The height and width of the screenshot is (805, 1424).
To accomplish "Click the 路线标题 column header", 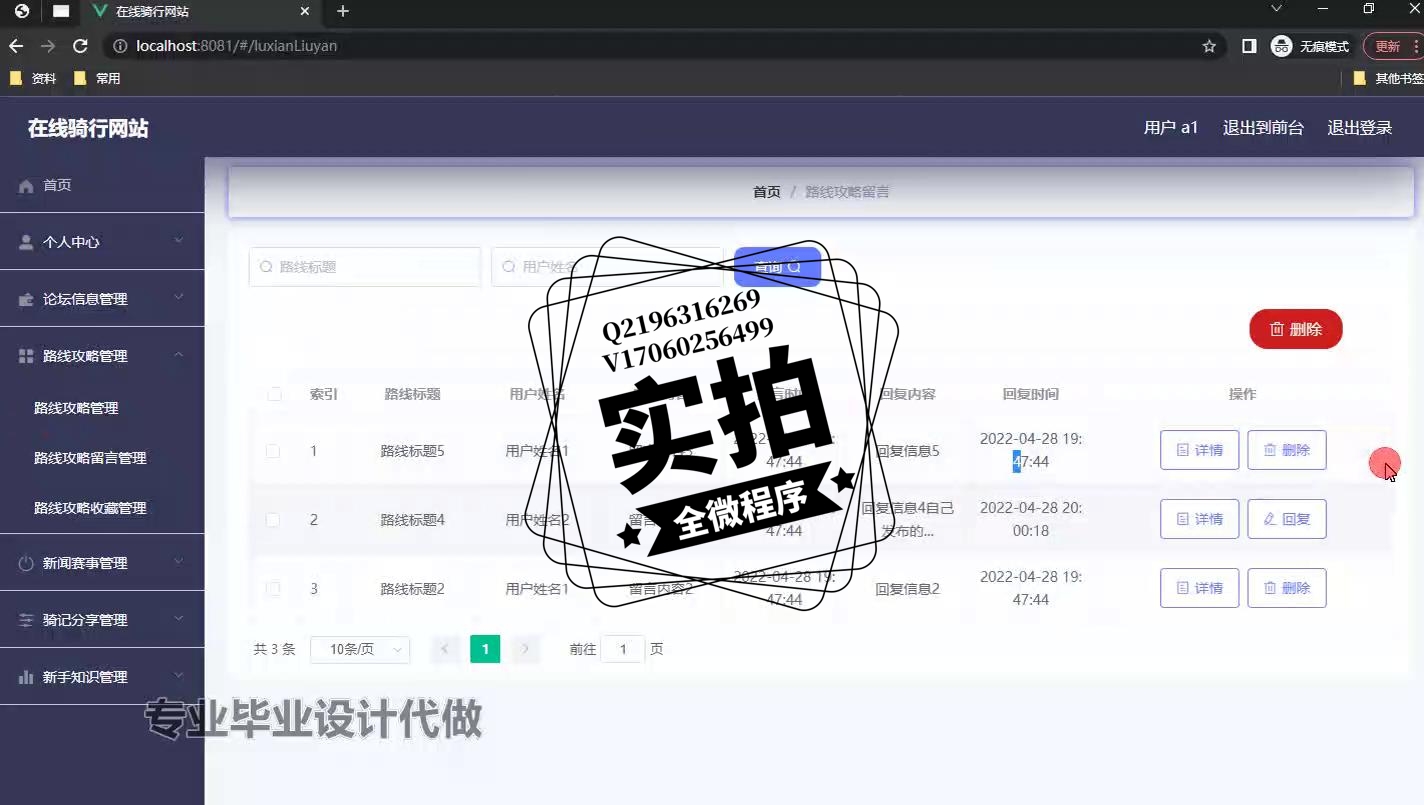I will [x=412, y=394].
